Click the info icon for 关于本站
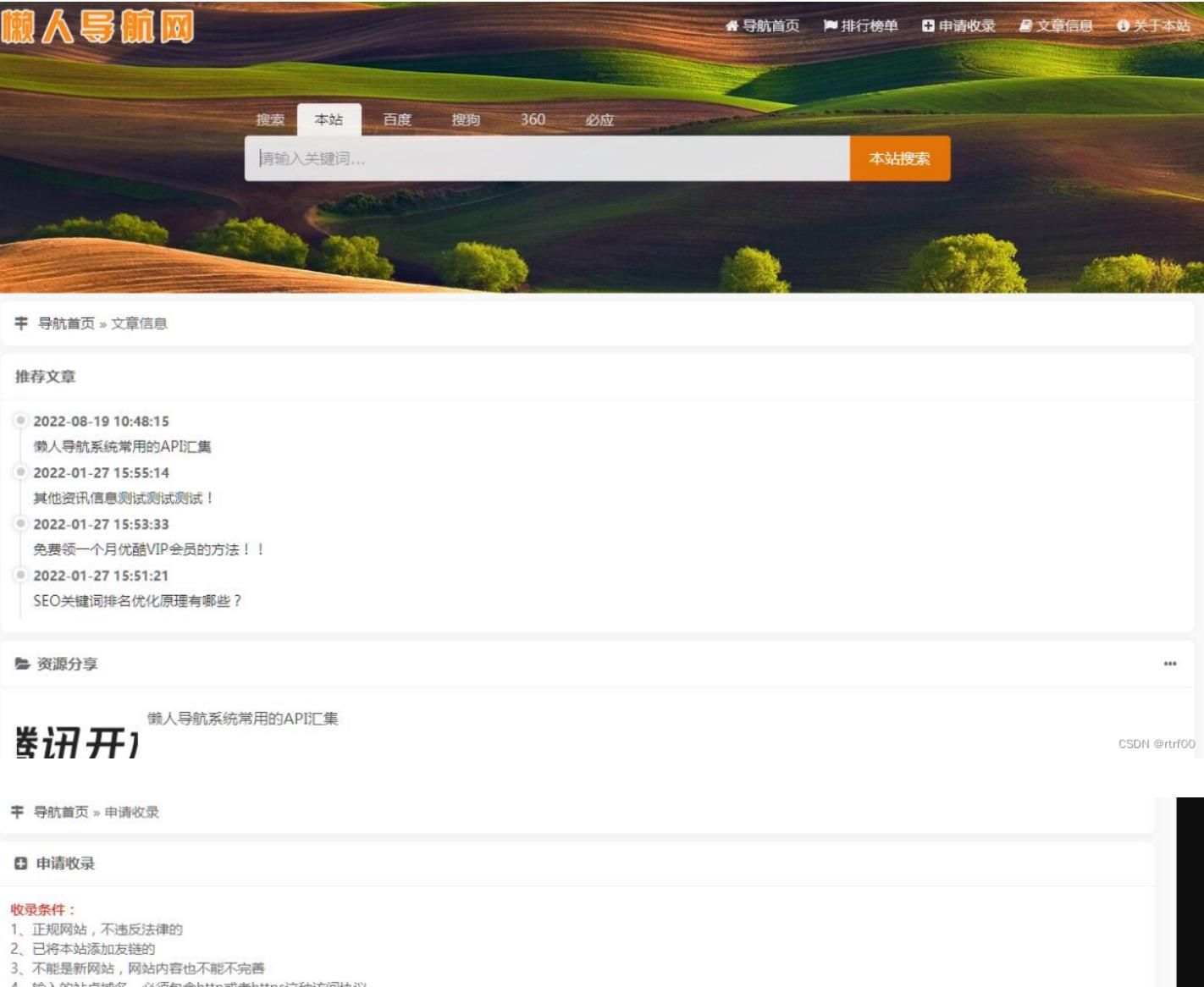 (x=1124, y=25)
